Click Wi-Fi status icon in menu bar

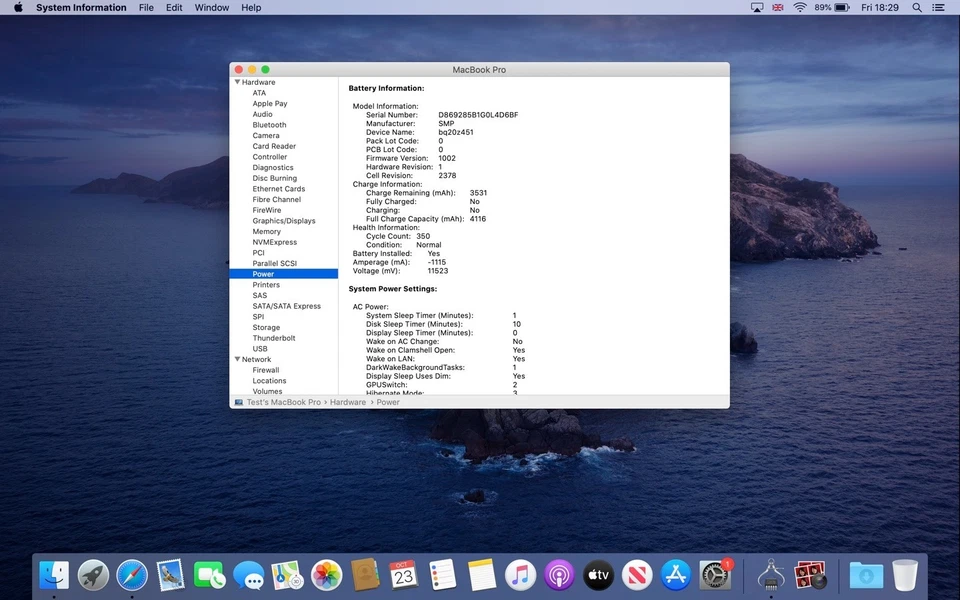pos(800,7)
